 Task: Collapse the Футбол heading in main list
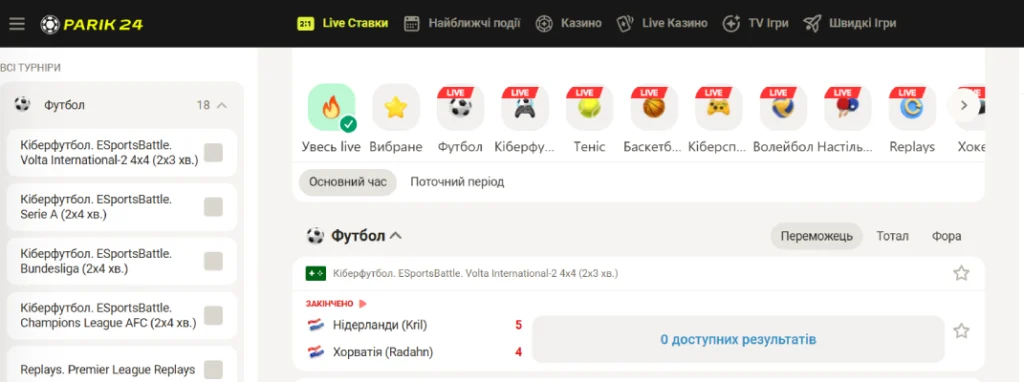[396, 236]
